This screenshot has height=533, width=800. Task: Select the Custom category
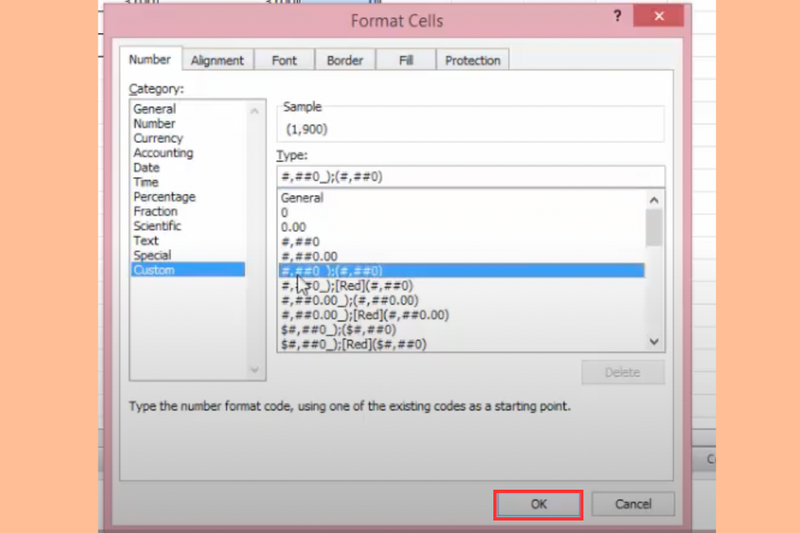coord(188,270)
